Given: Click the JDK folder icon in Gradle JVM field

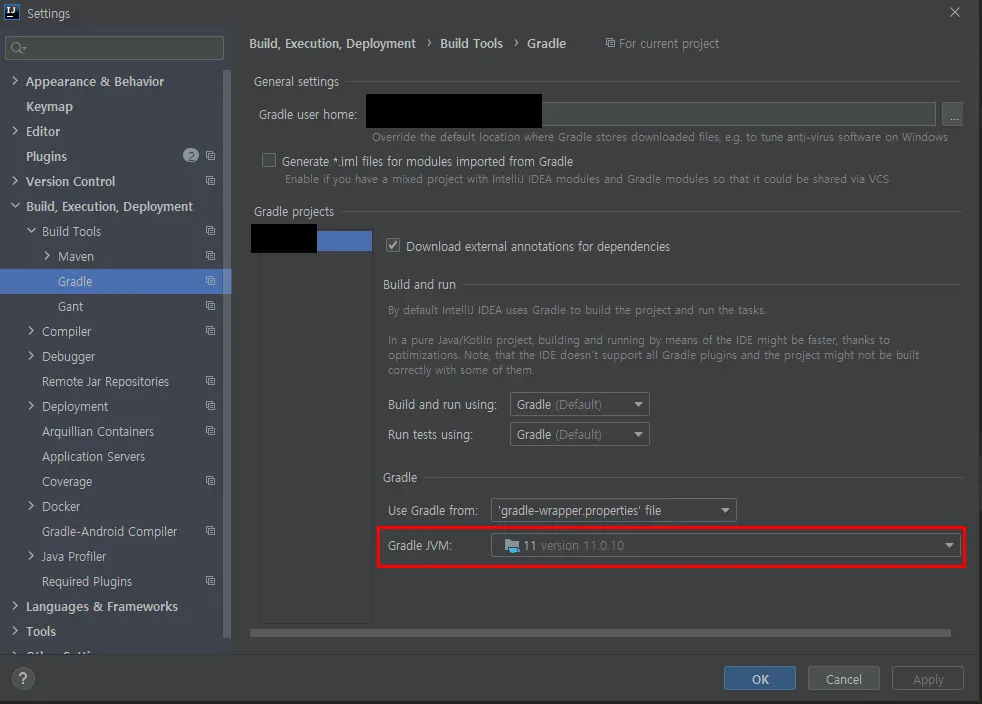Looking at the screenshot, I should point(512,546).
